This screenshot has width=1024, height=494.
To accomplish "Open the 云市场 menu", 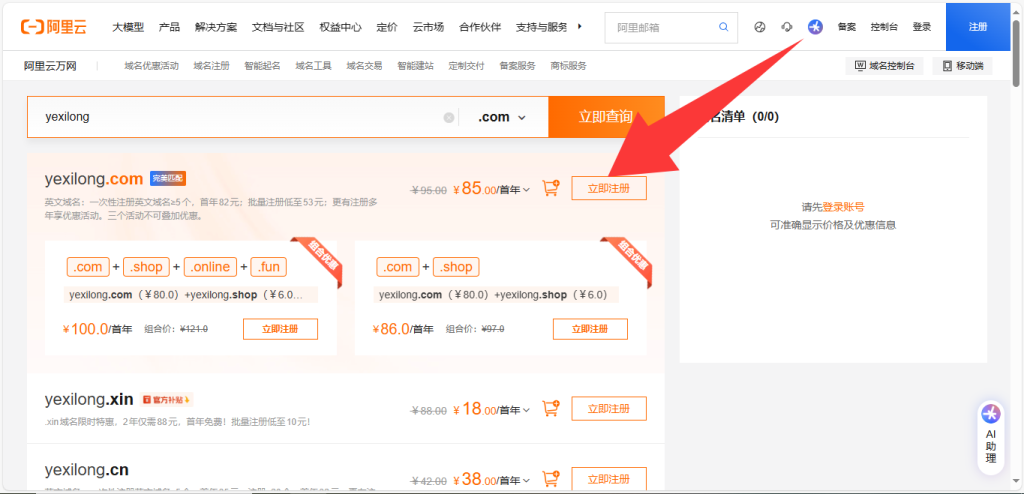I will pos(428,27).
